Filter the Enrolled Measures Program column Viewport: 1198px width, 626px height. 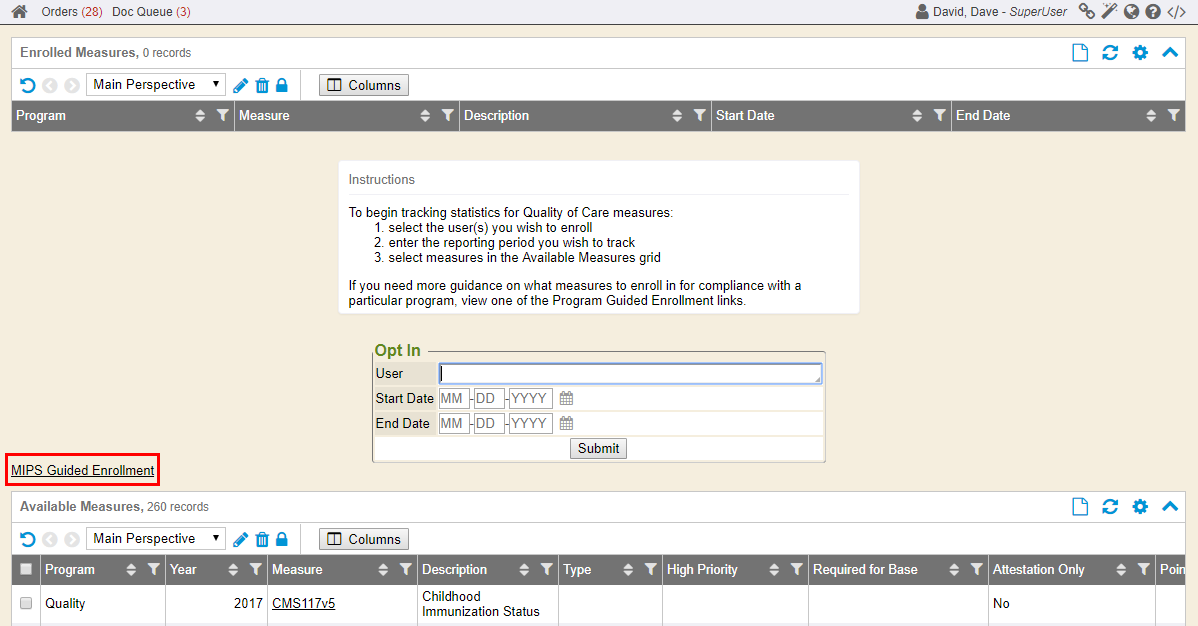click(223, 116)
